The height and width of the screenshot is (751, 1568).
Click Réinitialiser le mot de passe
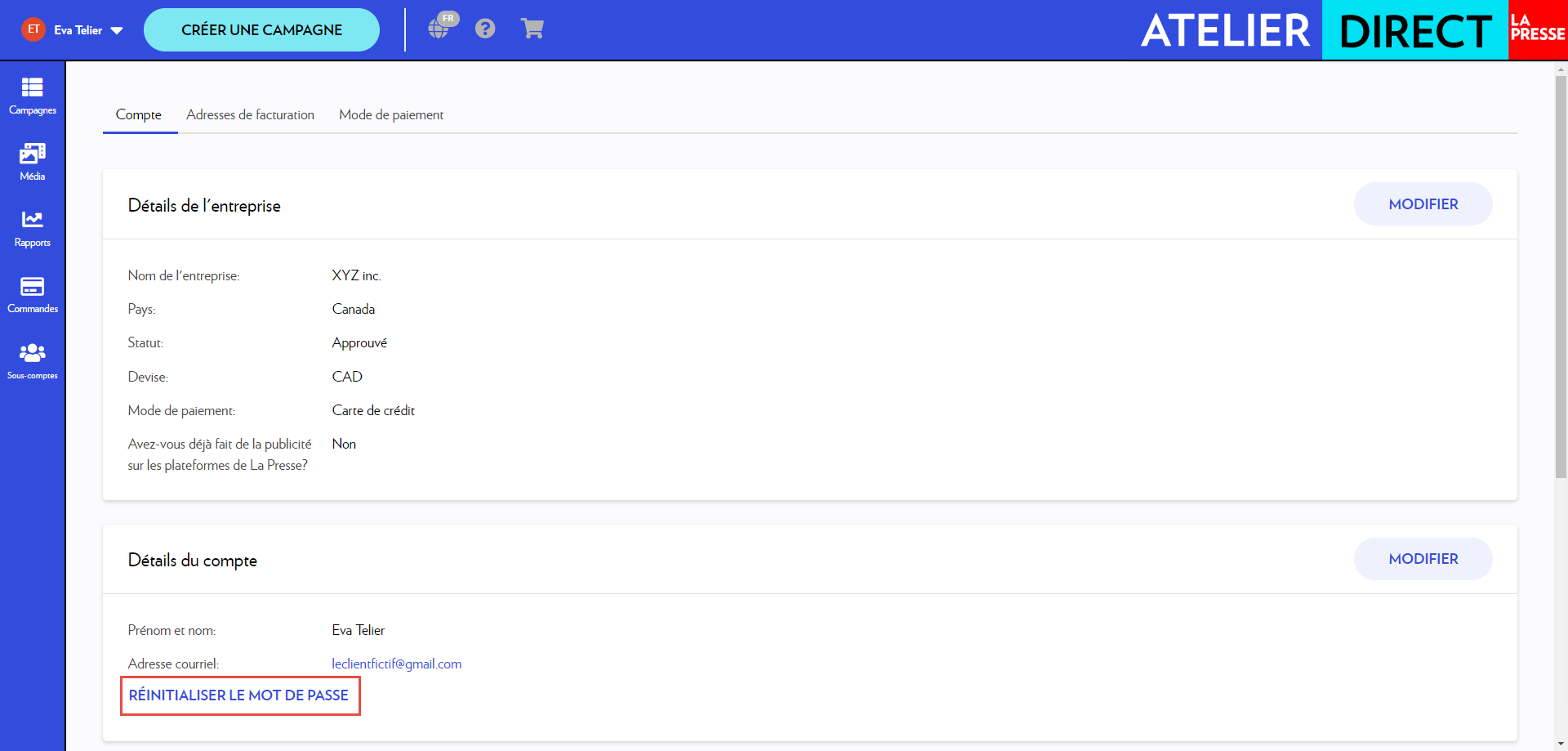[239, 695]
